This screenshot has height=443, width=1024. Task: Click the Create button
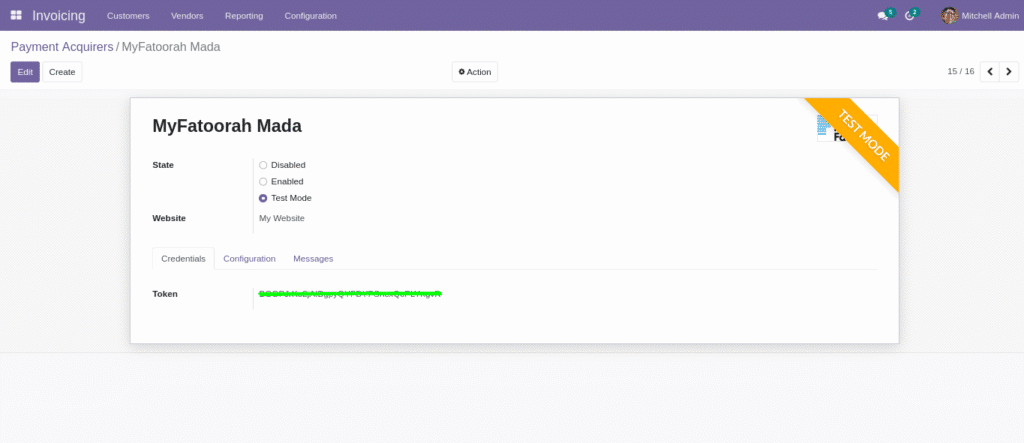click(x=62, y=72)
